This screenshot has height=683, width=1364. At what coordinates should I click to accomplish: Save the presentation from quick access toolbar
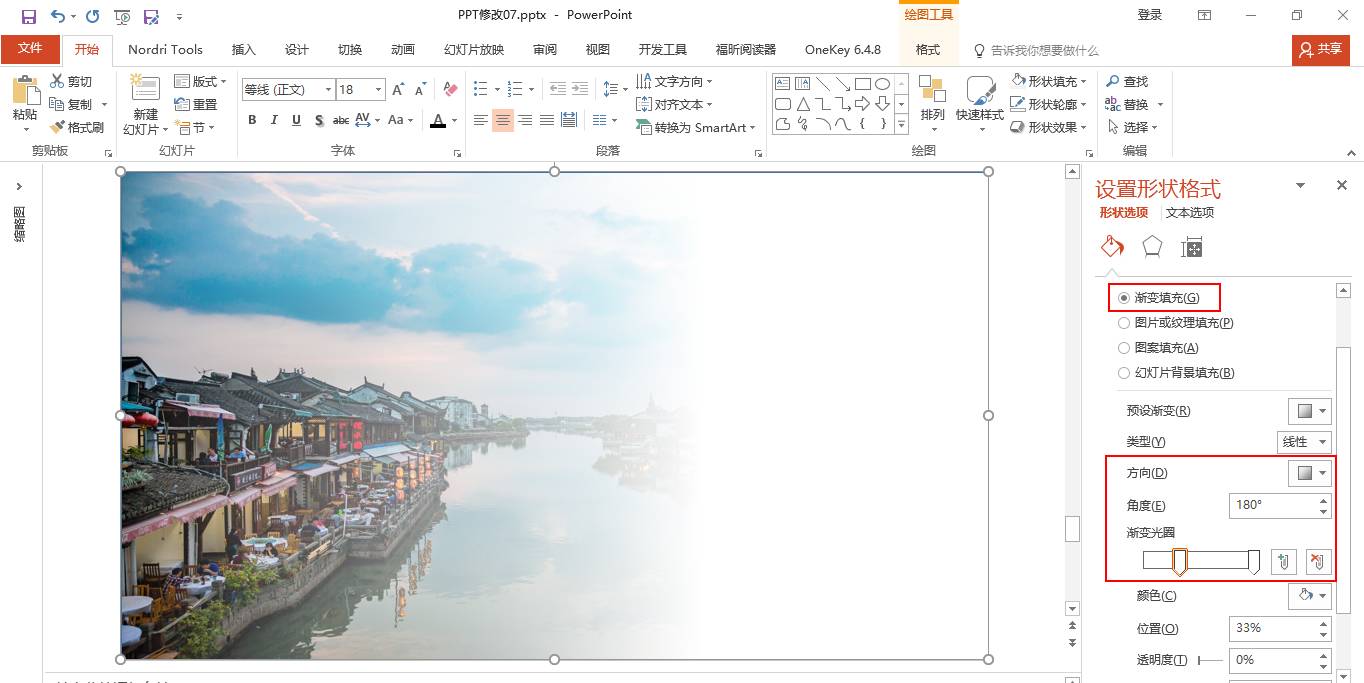[x=28, y=16]
